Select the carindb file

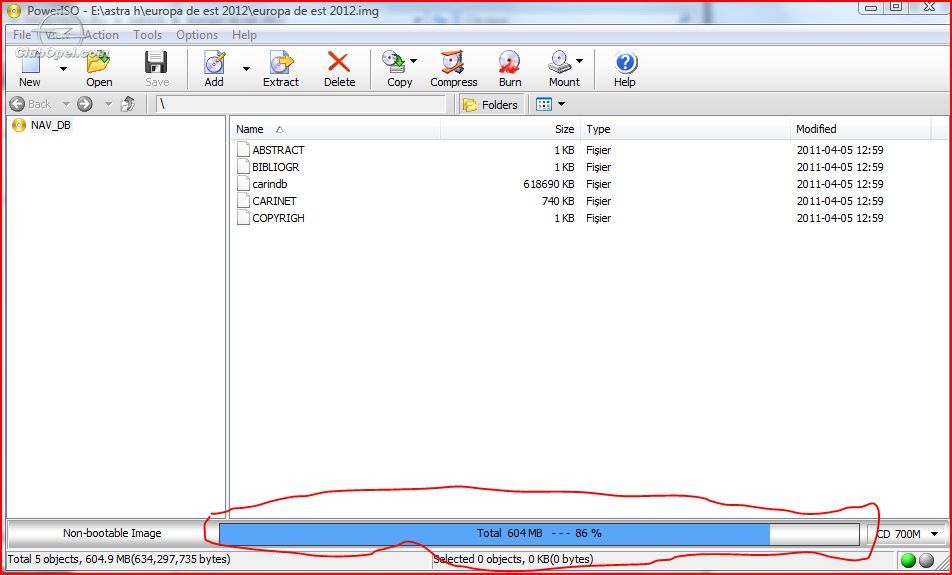(x=270, y=183)
